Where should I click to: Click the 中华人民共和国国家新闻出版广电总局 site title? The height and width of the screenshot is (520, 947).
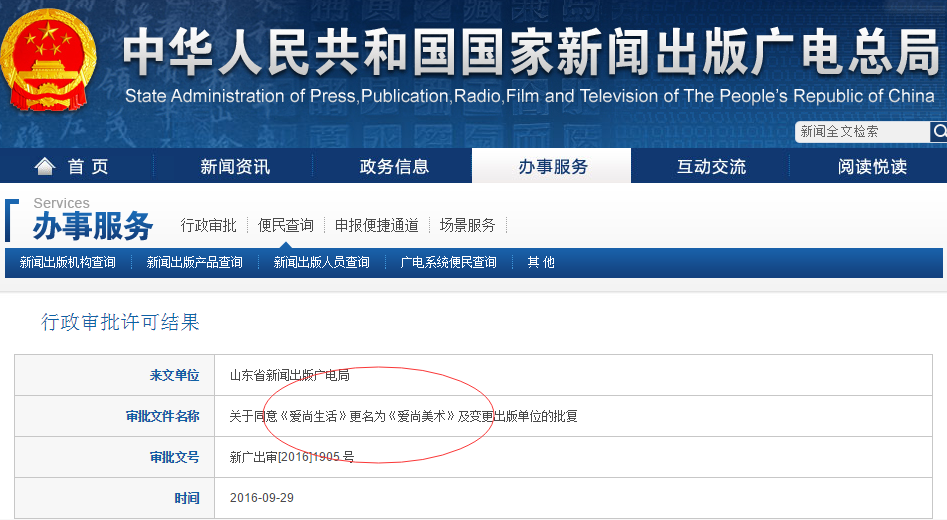[x=530, y=52]
